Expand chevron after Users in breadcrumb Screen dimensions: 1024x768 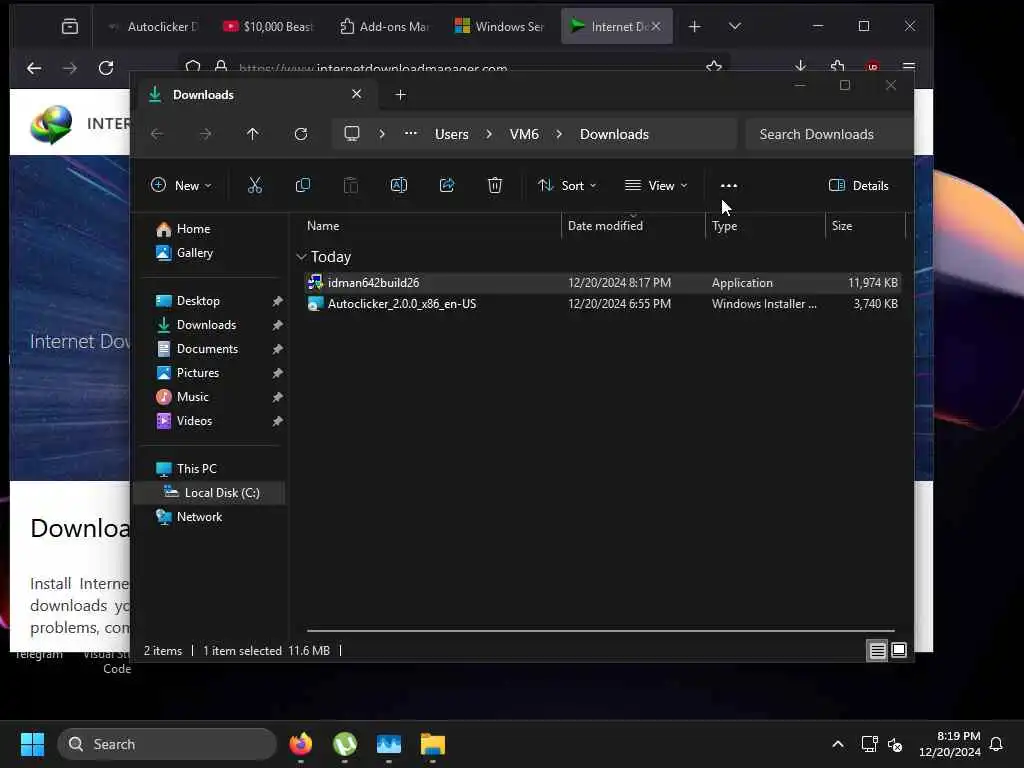click(x=488, y=134)
